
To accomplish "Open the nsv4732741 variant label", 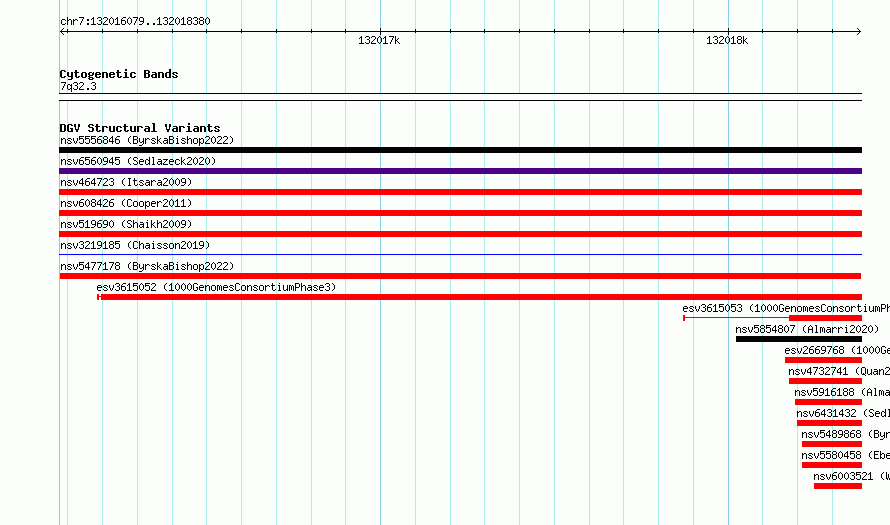I will pos(839,371).
